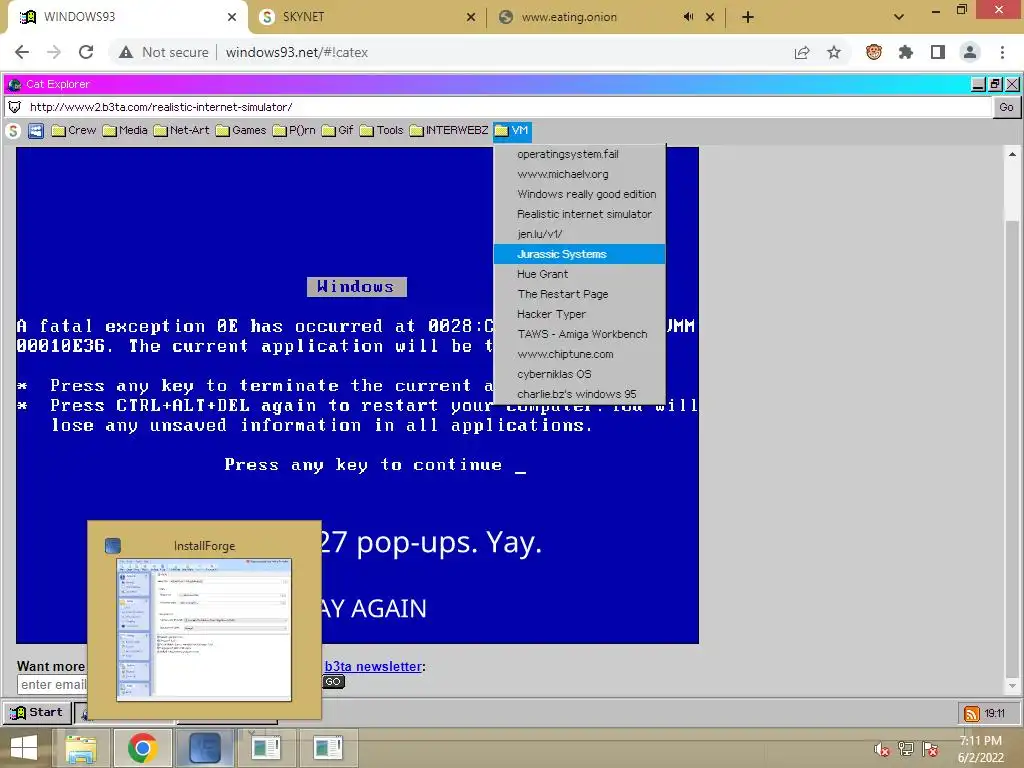Click the Cat Explorer Go button
The height and width of the screenshot is (768, 1024).
pos(1006,107)
